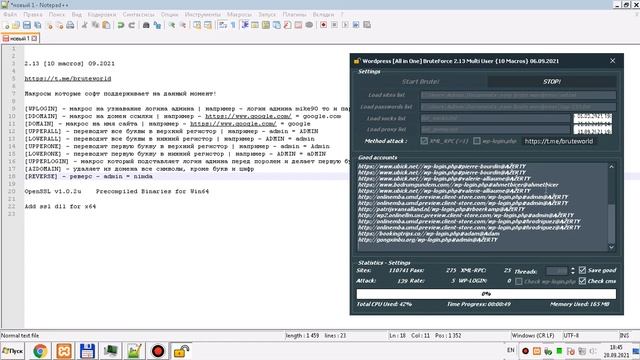Save all files toolbar icon
Viewport: 640px width, 360px height.
pyautogui.click(x=38, y=25)
